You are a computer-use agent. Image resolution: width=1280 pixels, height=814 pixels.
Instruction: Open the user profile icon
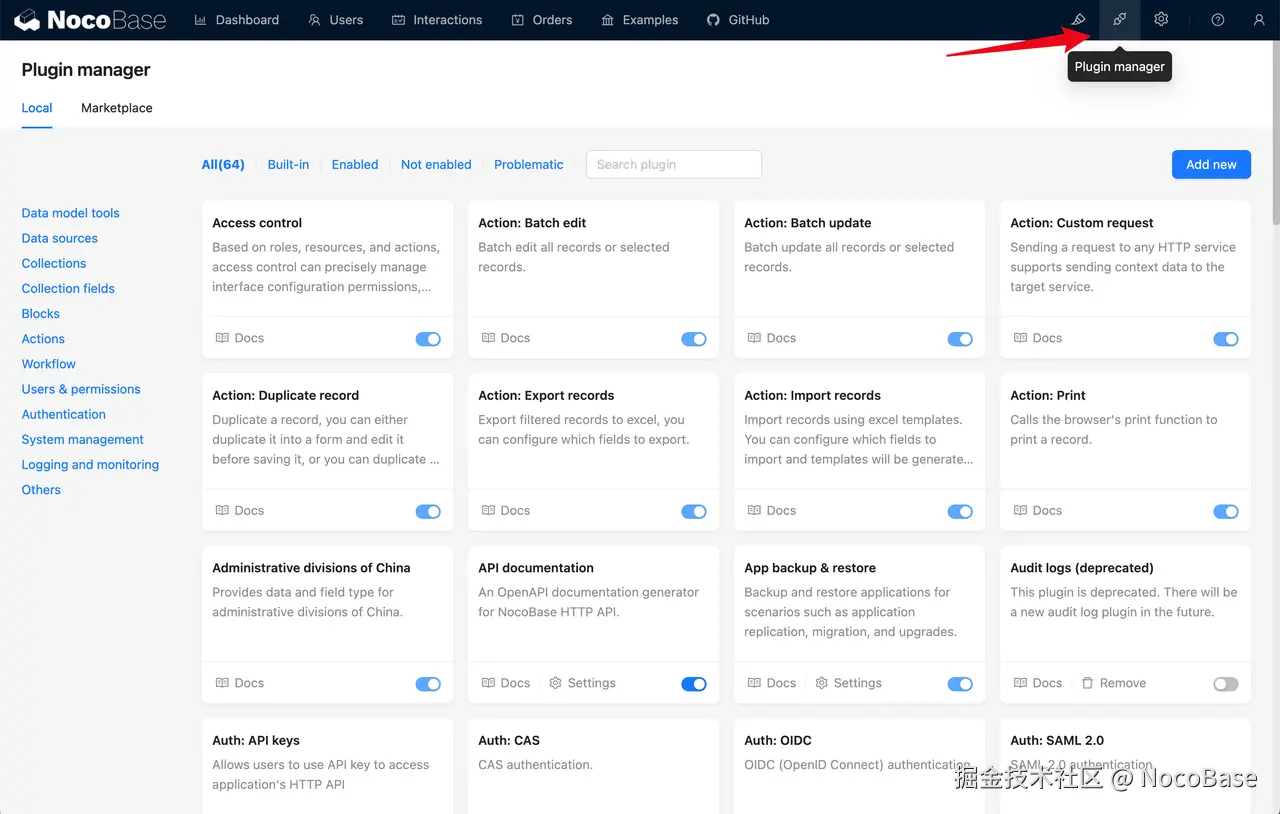(1259, 20)
